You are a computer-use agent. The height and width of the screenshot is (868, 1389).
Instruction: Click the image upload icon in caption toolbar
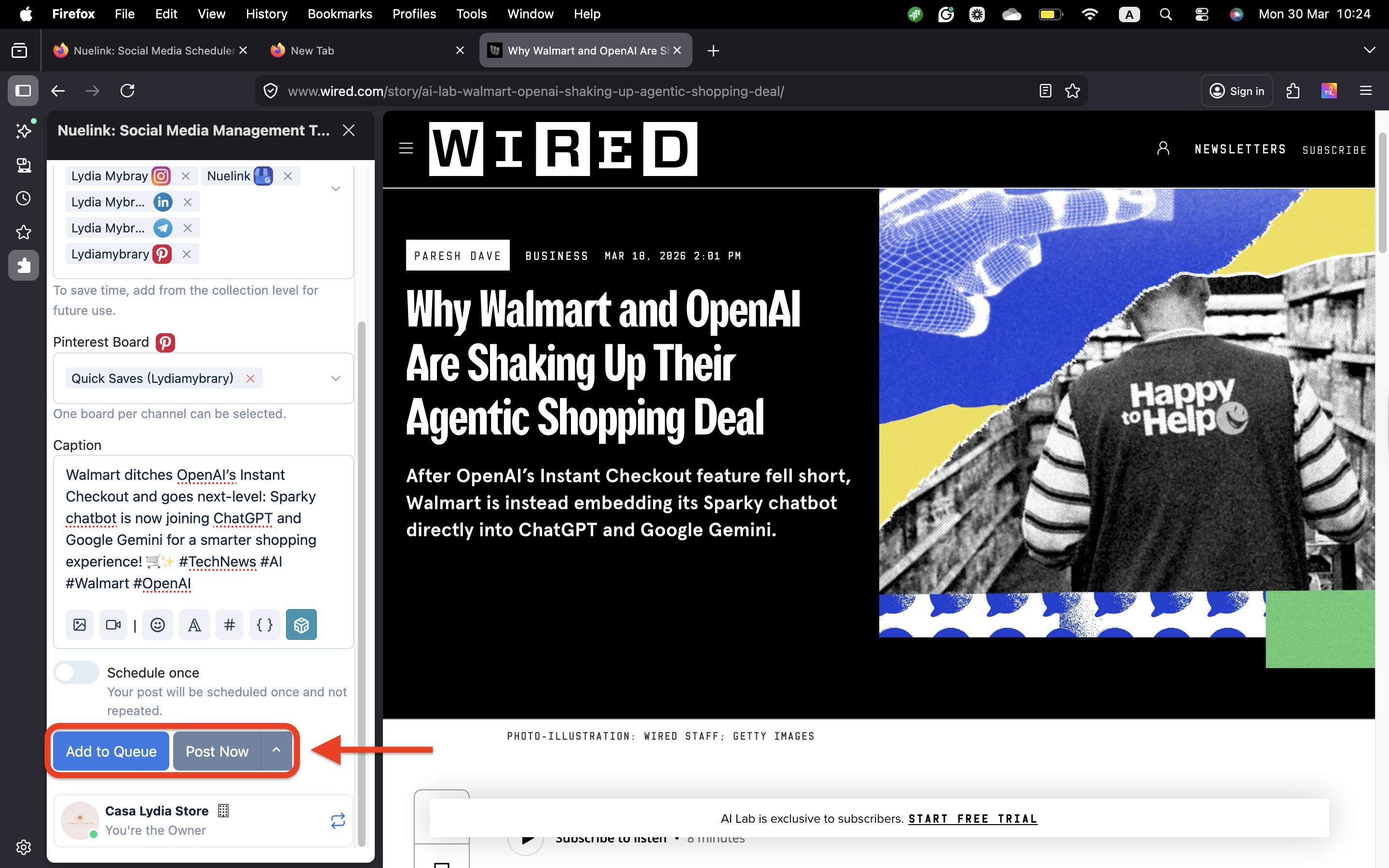coord(79,624)
